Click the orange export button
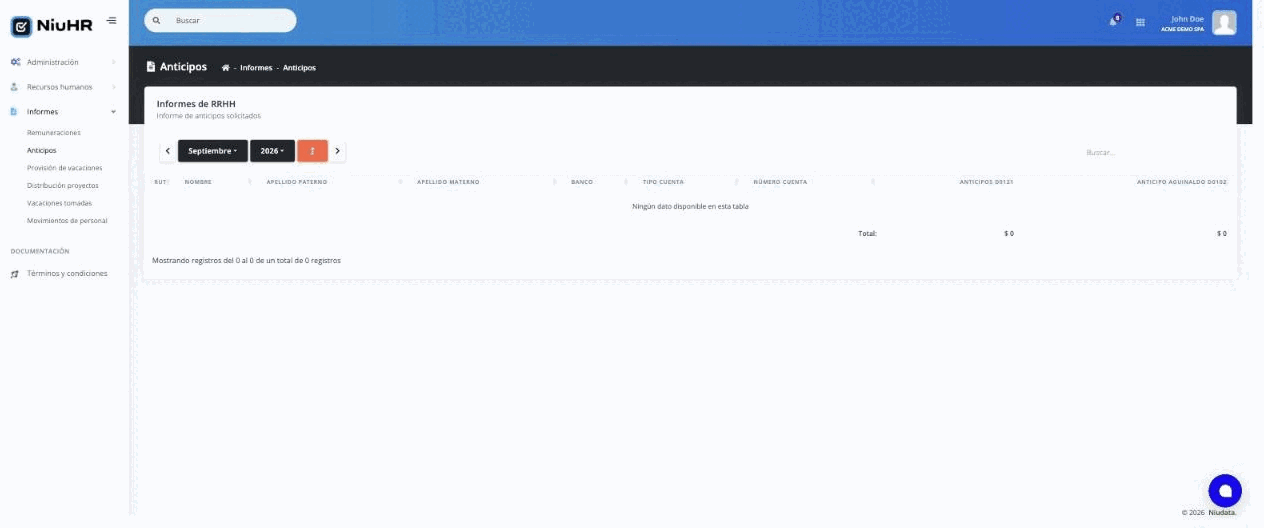 coord(312,151)
